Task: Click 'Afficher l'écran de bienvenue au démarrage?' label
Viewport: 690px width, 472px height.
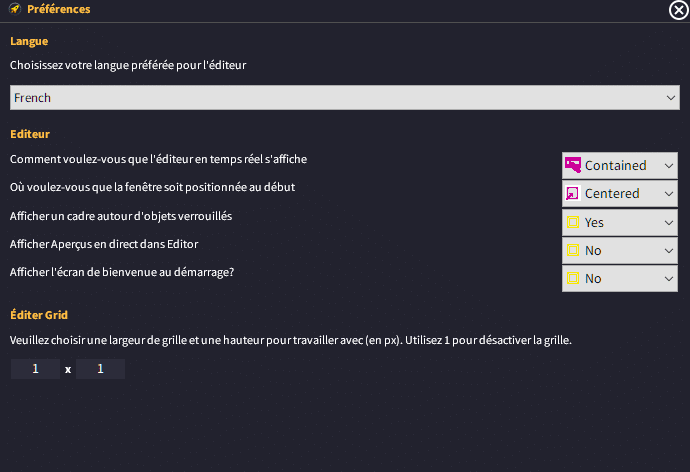Action: coord(122,272)
